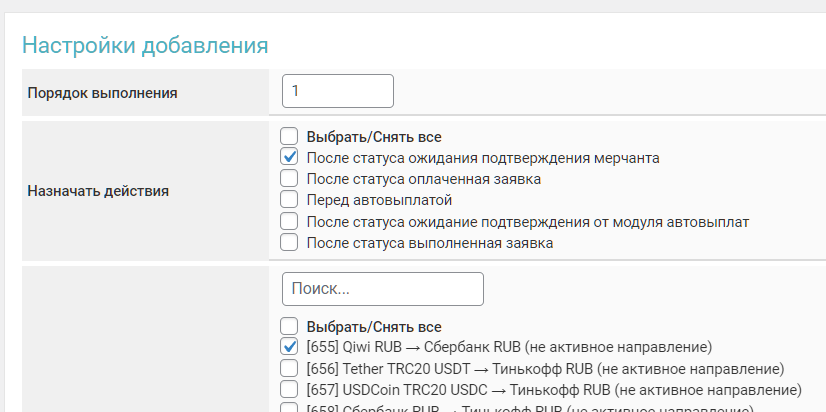Enable После статуса оплаченная заявка checkbox
826x412 pixels.
point(289,179)
